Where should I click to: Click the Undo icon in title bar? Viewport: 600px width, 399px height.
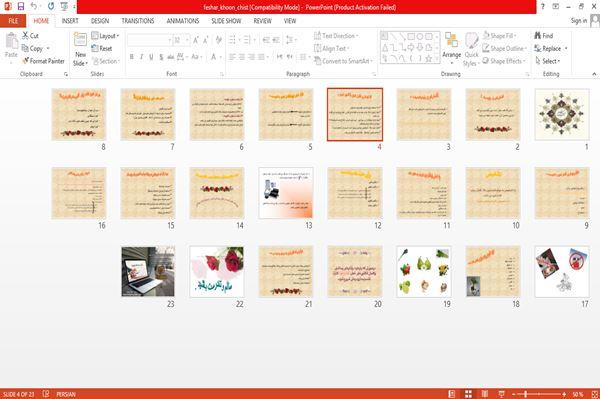pos(34,6)
